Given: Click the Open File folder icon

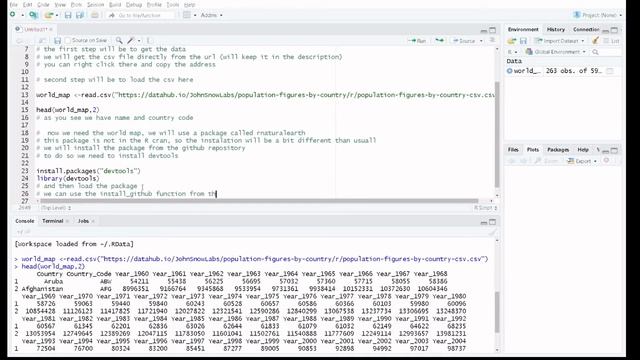Looking at the screenshot, I should coord(49,15).
